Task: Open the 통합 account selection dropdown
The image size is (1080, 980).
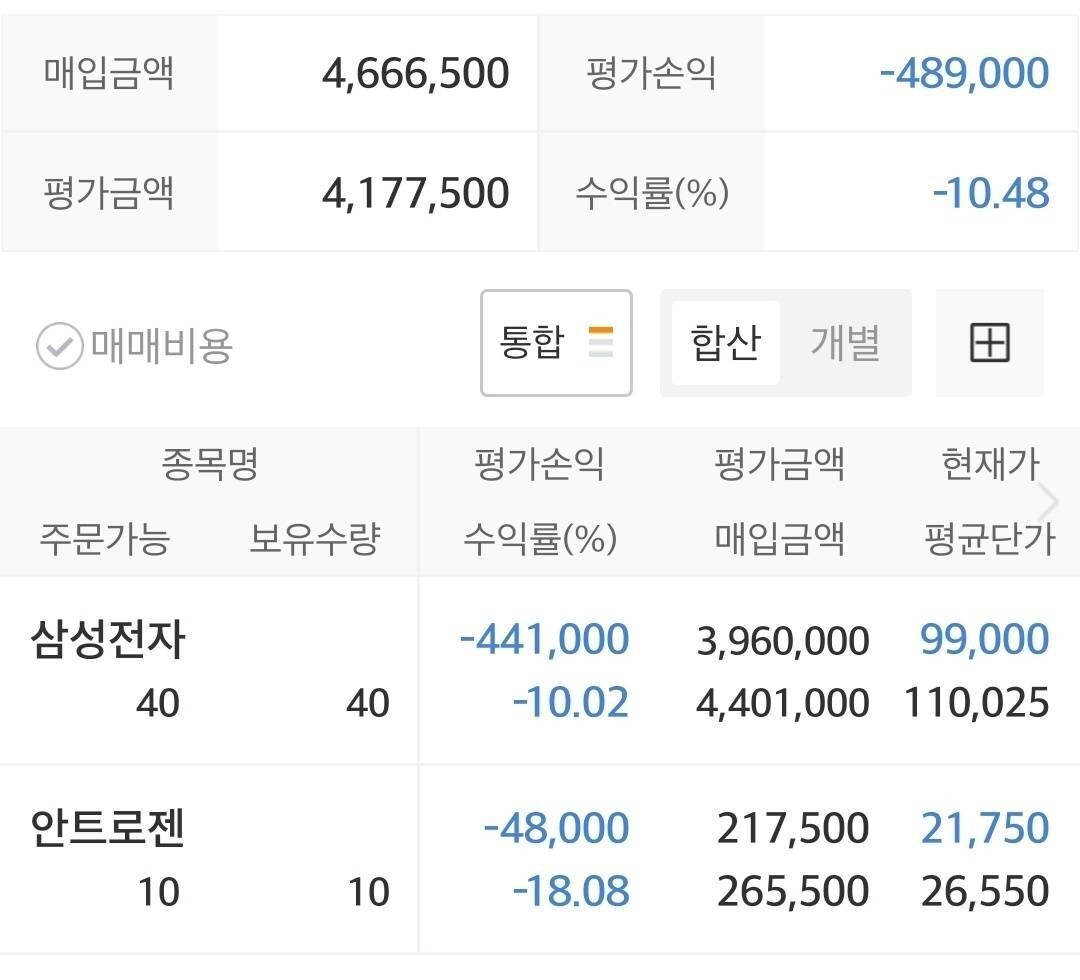Action: click(556, 342)
